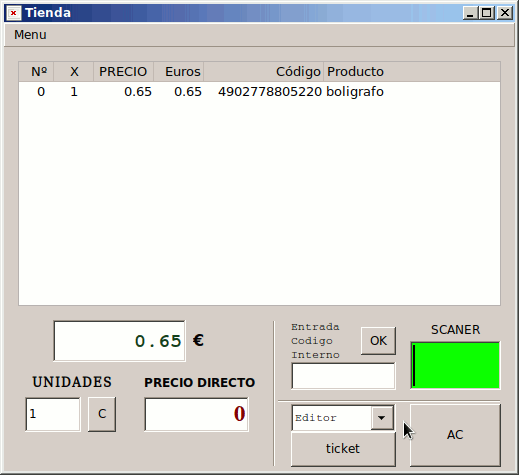Select the boligrafo row in the list

pos(259,92)
